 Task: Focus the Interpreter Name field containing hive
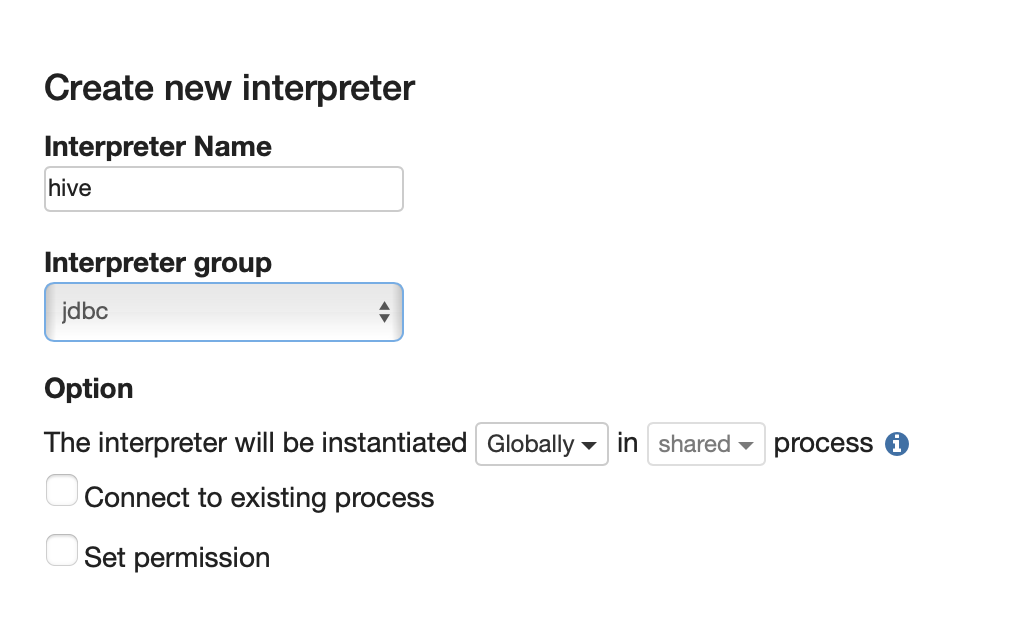pyautogui.click(x=224, y=189)
